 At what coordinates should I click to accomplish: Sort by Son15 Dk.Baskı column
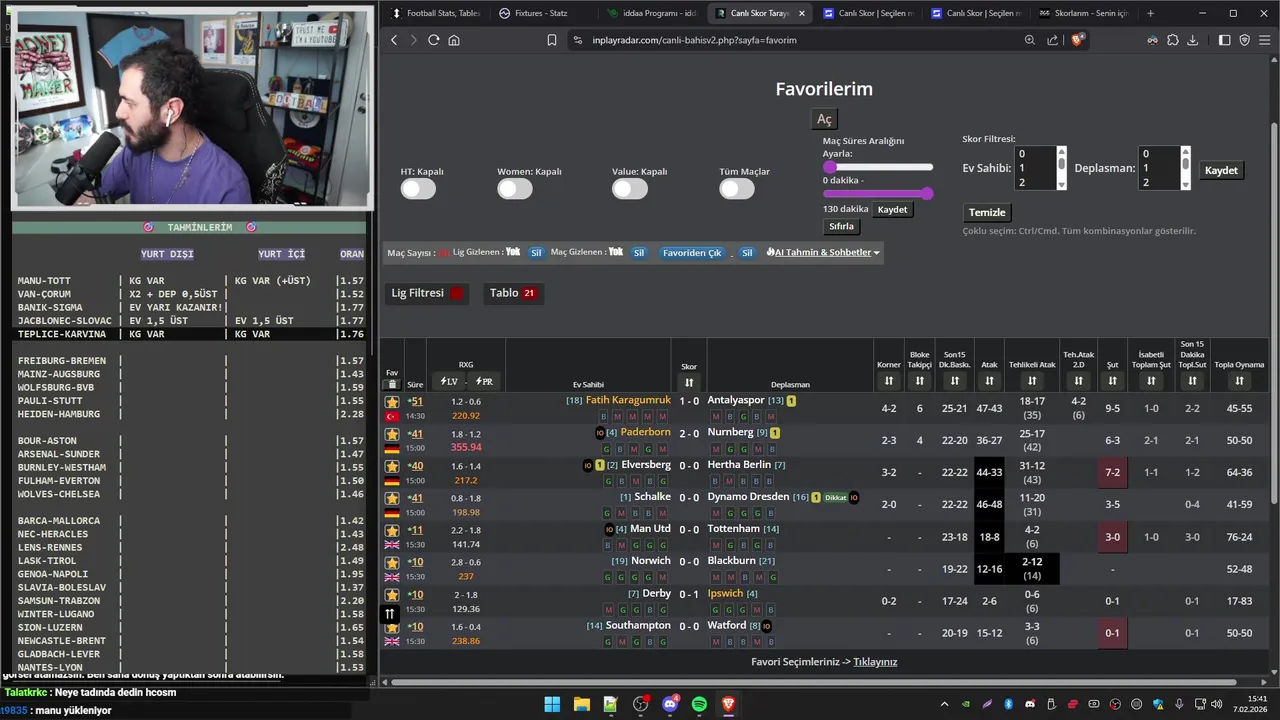tap(955, 381)
